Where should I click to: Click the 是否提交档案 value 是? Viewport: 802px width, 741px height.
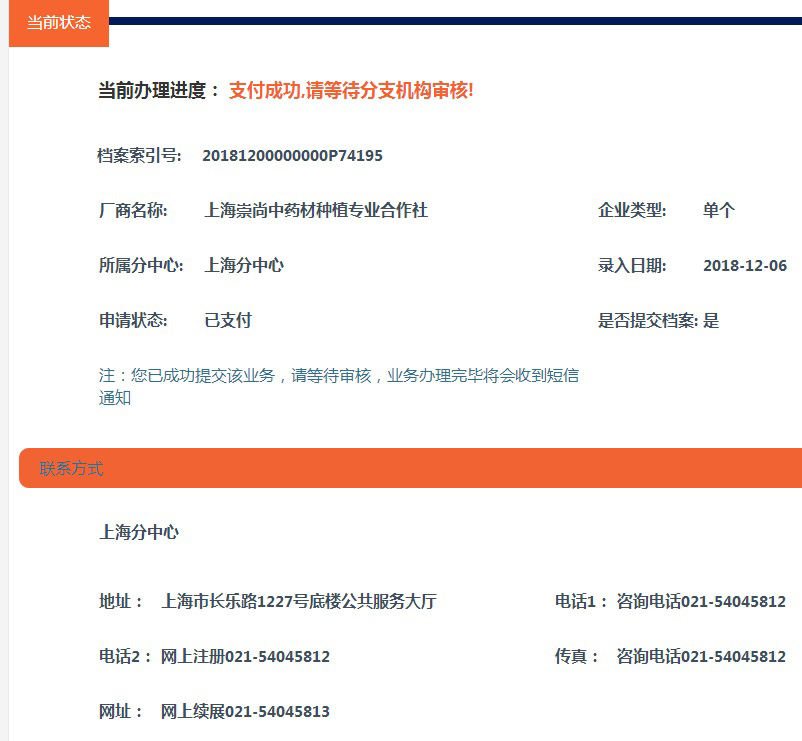[711, 321]
